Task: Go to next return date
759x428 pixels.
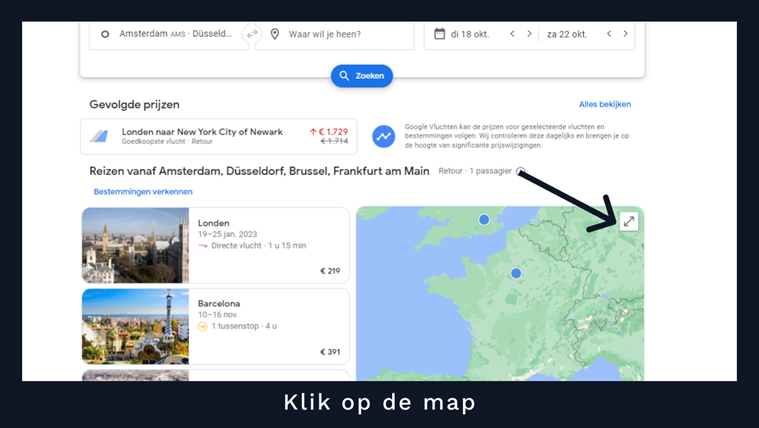Action: coord(626,34)
